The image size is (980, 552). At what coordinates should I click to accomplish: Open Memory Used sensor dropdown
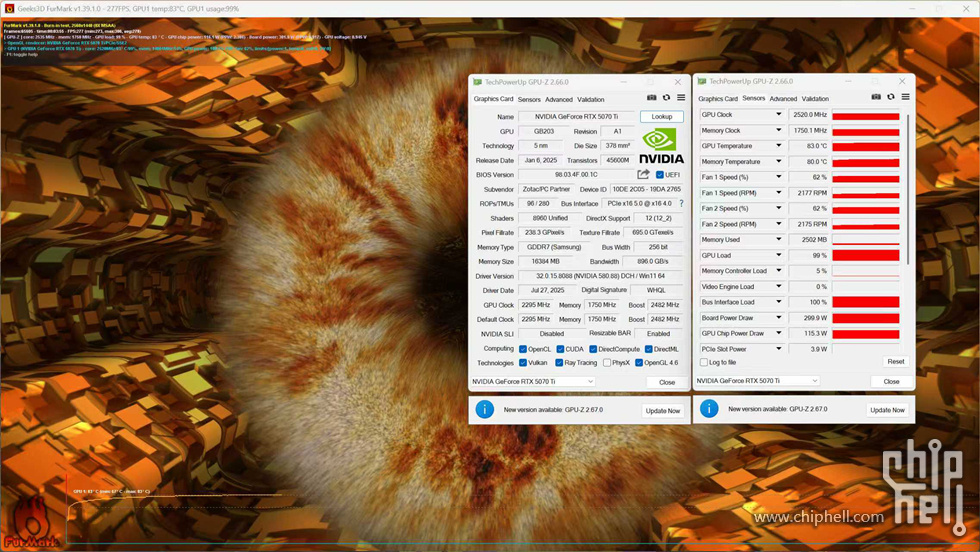pyautogui.click(x=778, y=239)
